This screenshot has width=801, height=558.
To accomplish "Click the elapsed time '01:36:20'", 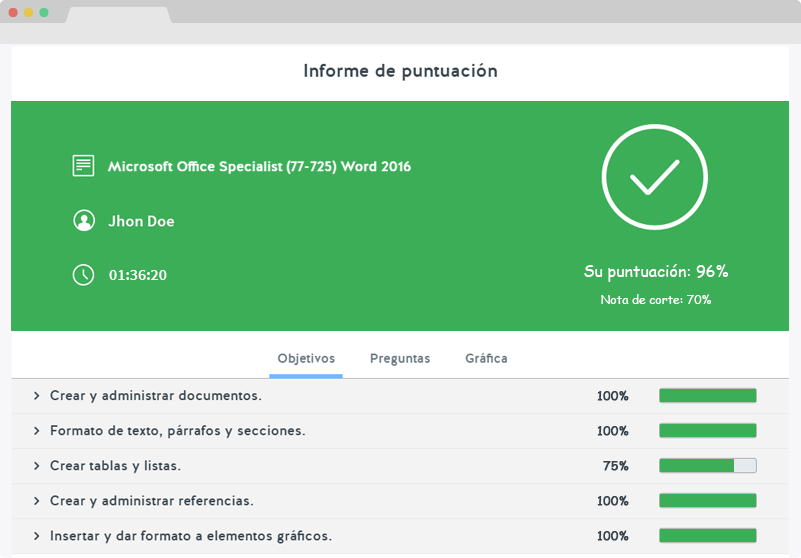I will [x=138, y=275].
